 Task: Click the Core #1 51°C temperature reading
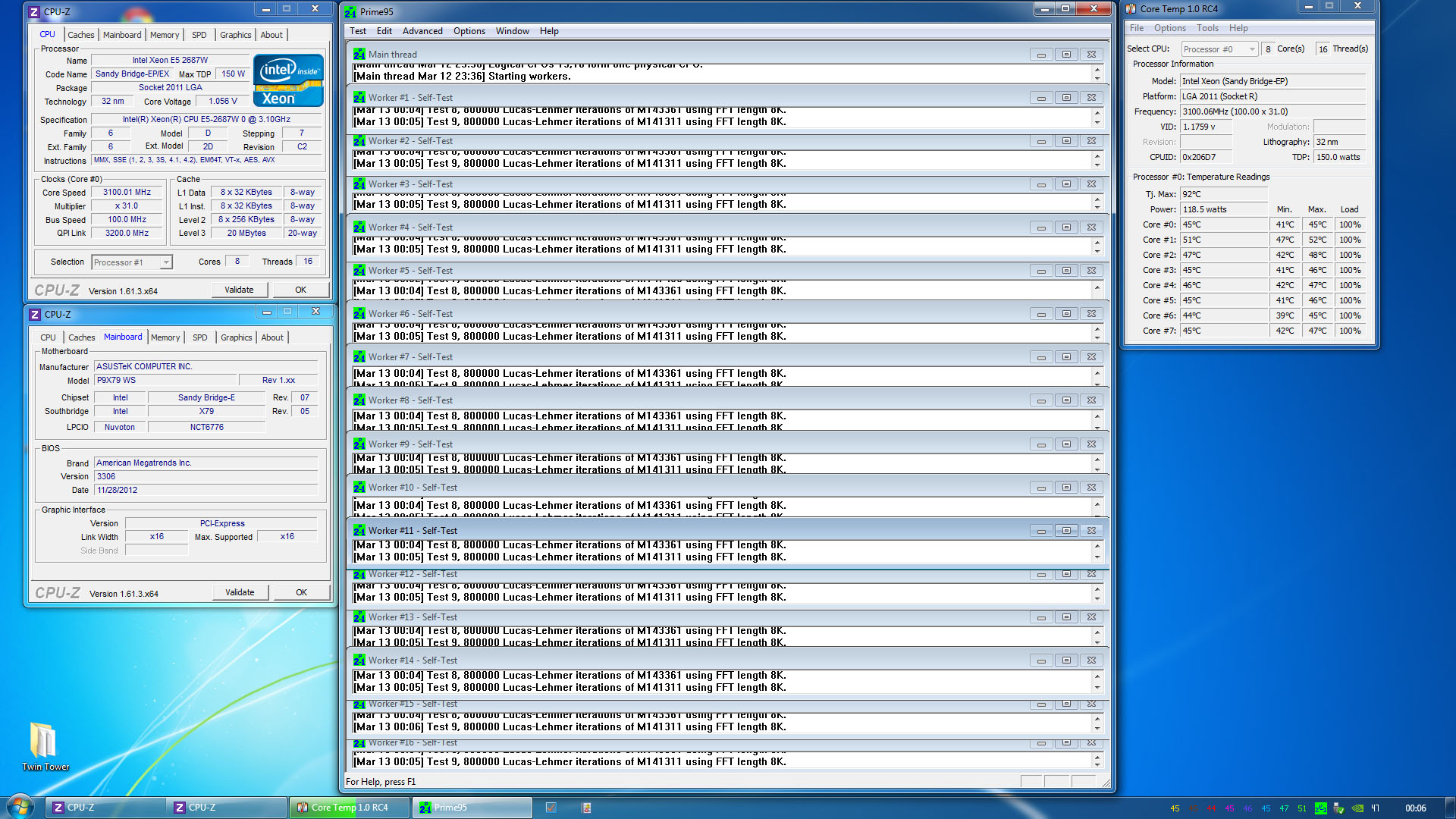1224,240
